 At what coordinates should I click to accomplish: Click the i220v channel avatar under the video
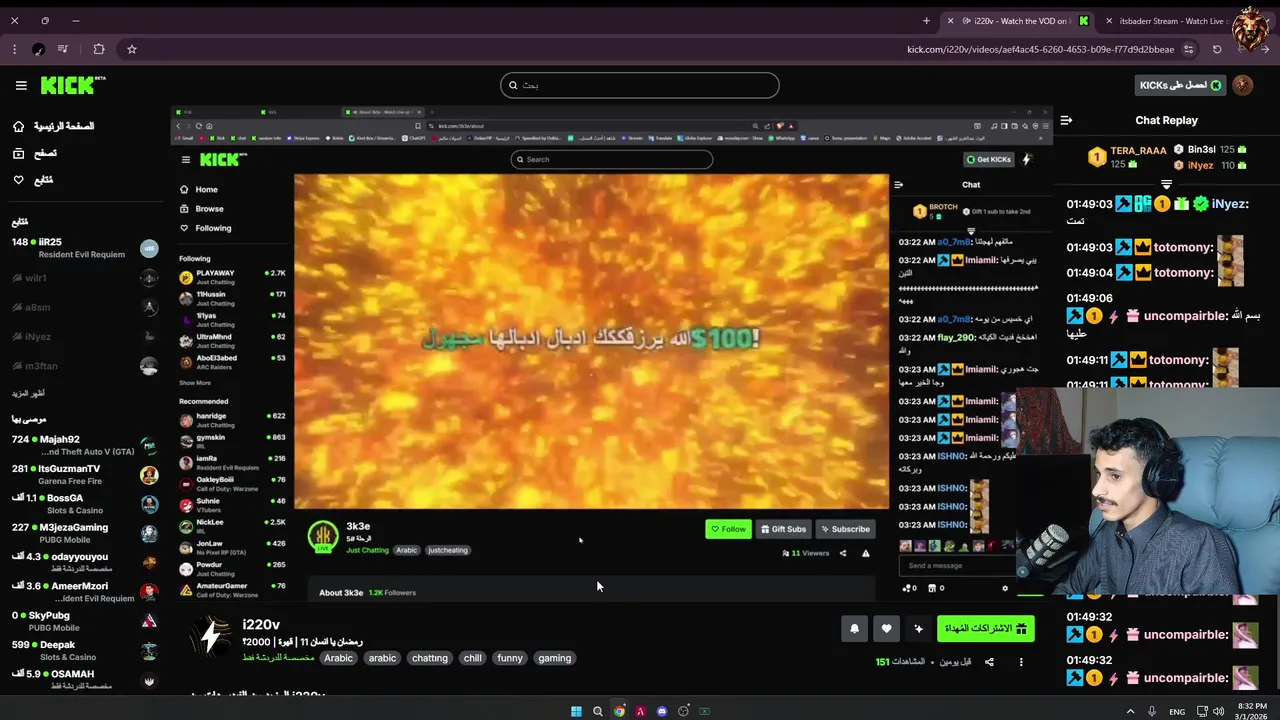coord(210,636)
